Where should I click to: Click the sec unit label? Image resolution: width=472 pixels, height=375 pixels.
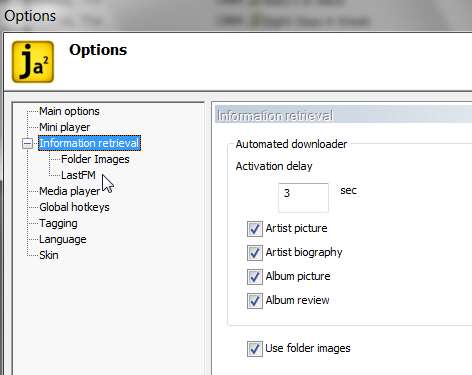[349, 190]
